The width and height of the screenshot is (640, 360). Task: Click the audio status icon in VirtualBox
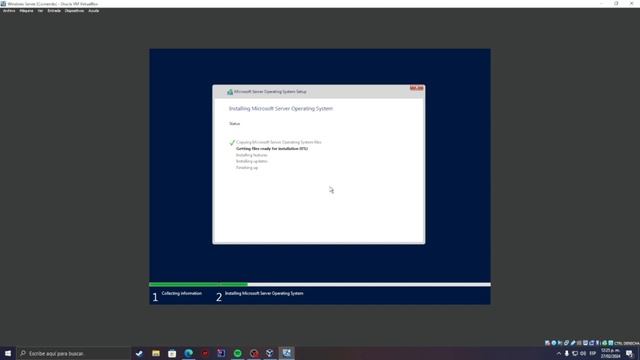tap(560, 343)
